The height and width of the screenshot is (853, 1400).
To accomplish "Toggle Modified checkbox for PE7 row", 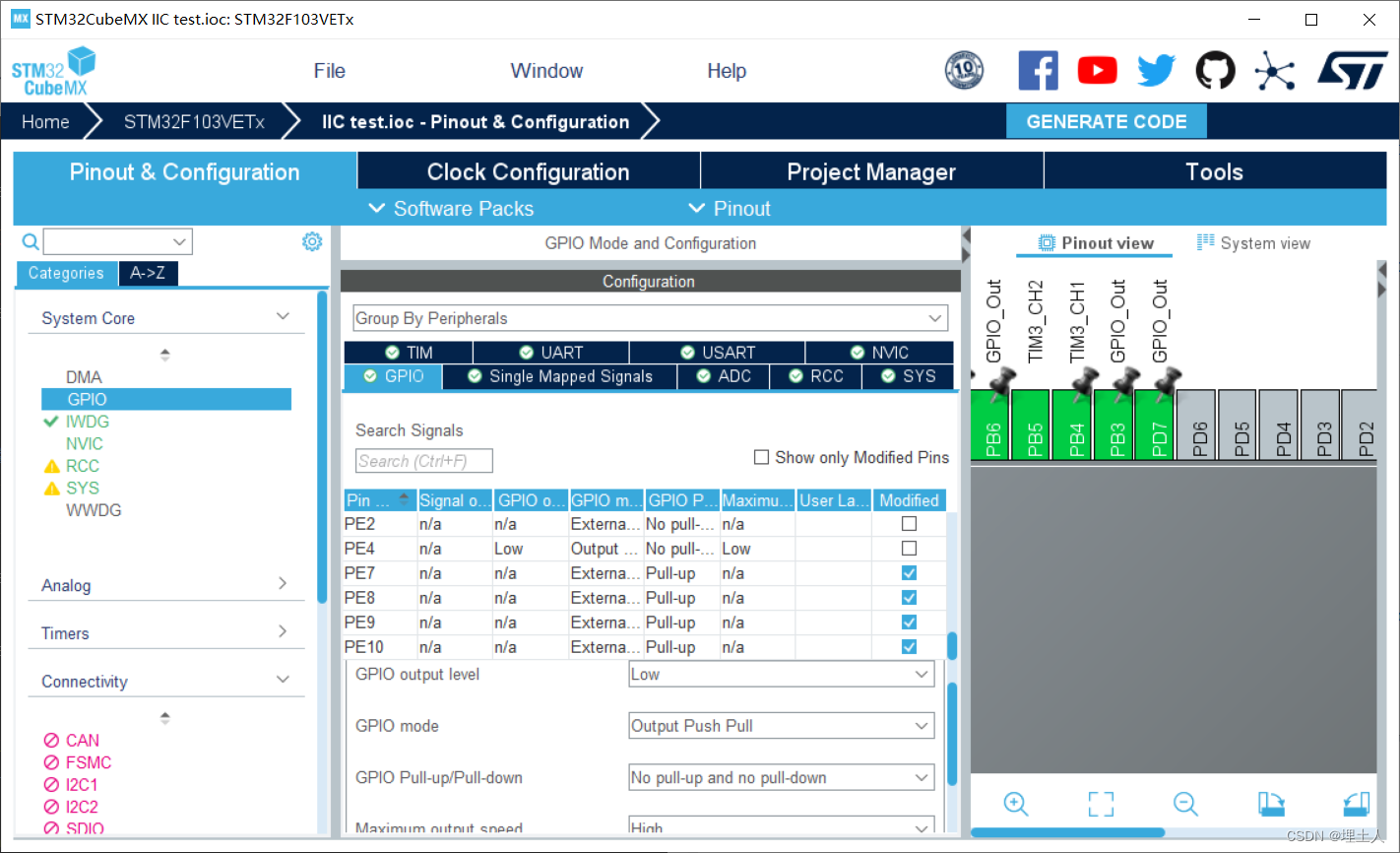I will click(x=909, y=573).
